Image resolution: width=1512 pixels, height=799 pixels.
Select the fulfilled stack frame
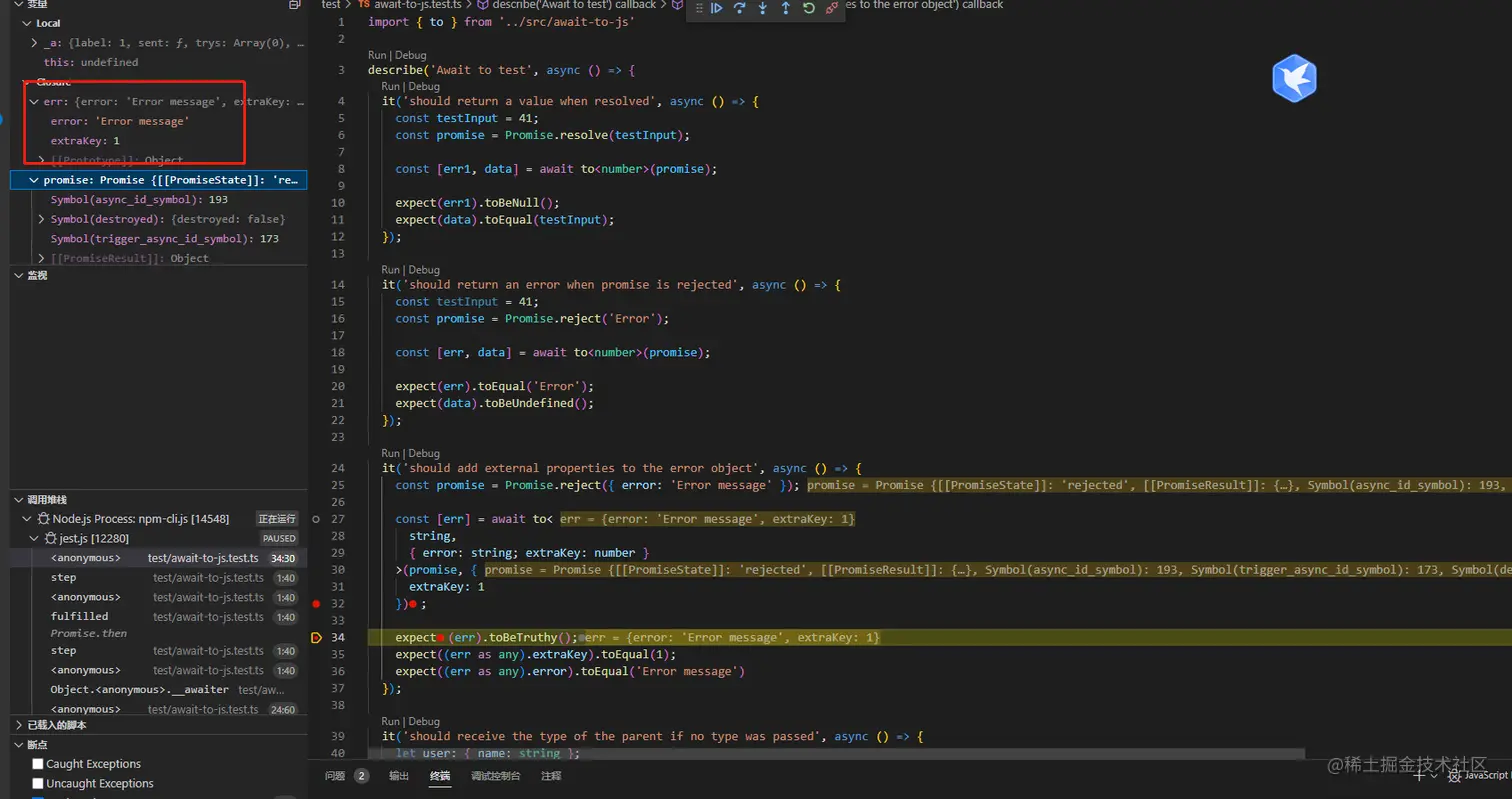coord(159,616)
